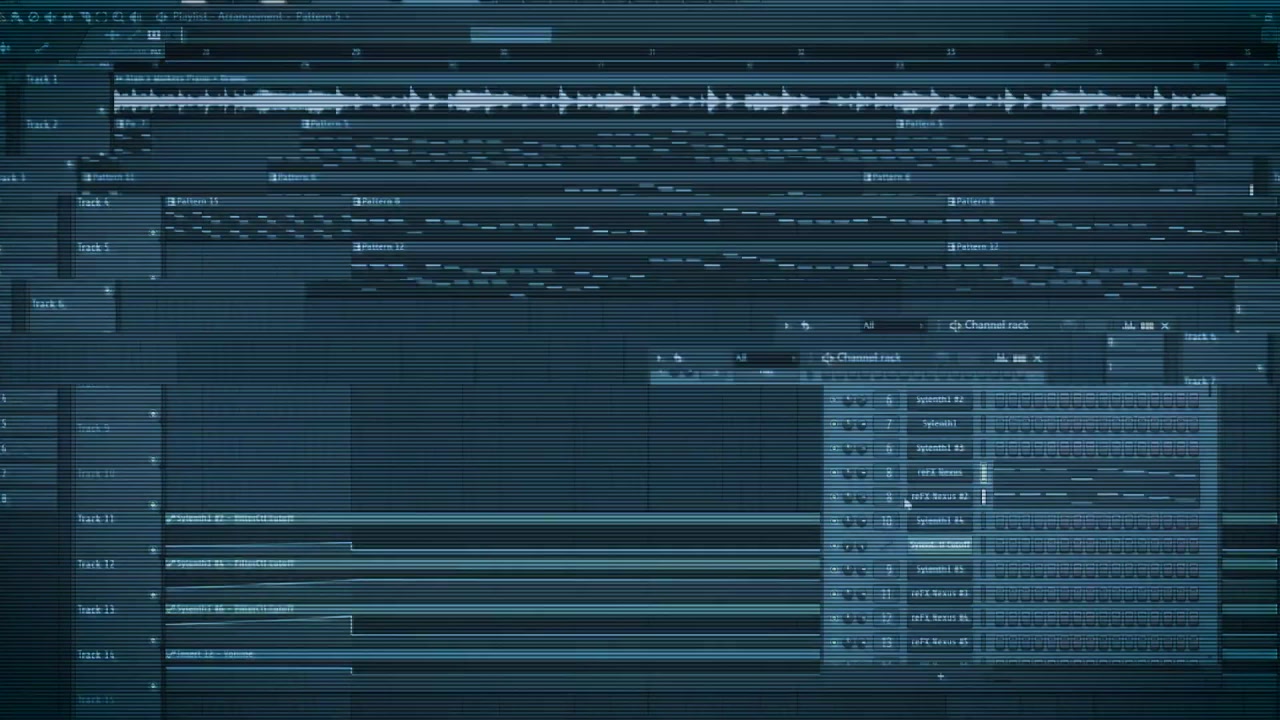Activate the speaker Playback tool in playlist toolbar
The height and width of the screenshot is (720, 1280).
(135, 17)
